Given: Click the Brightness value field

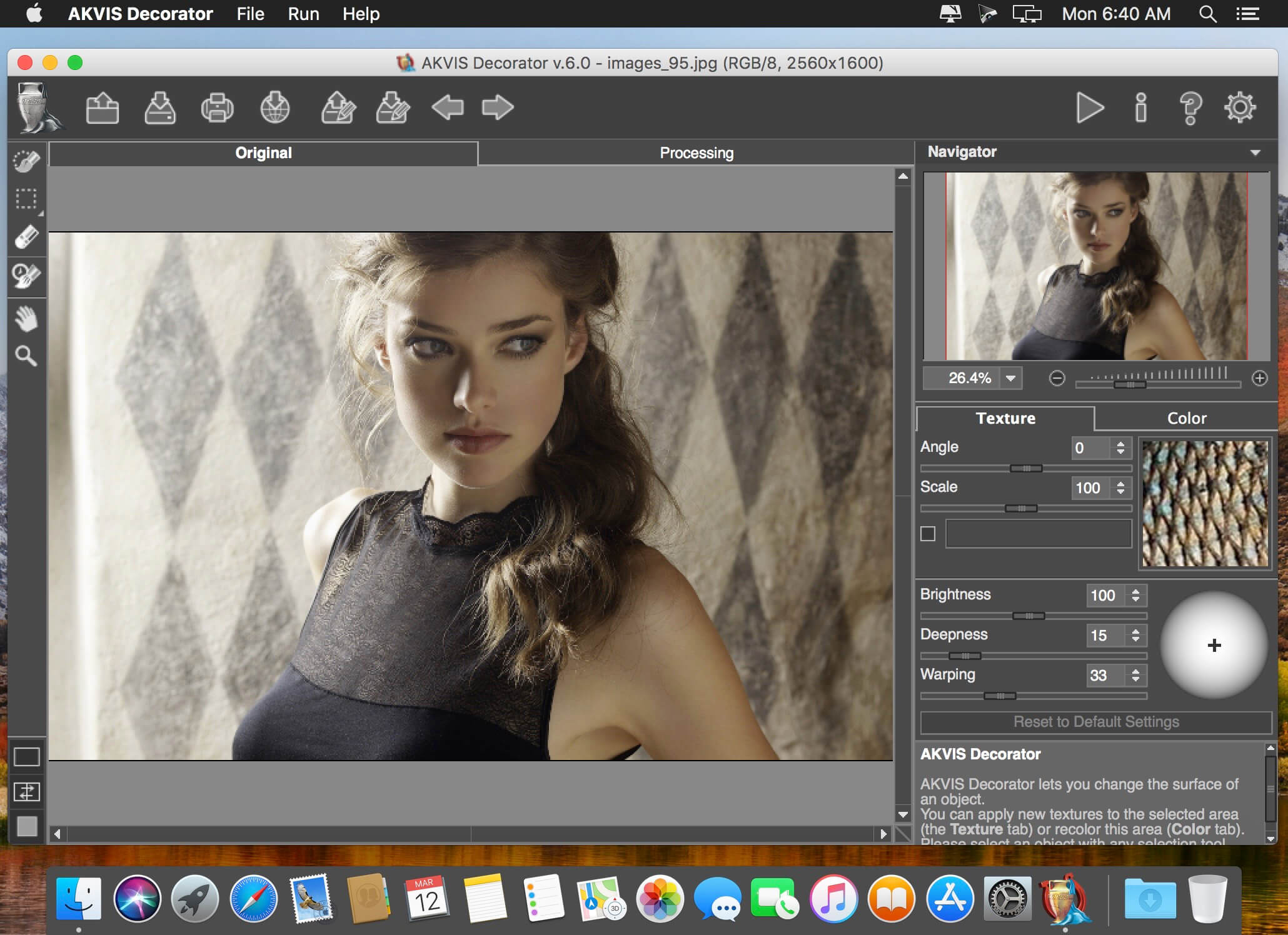Looking at the screenshot, I should click(1105, 596).
